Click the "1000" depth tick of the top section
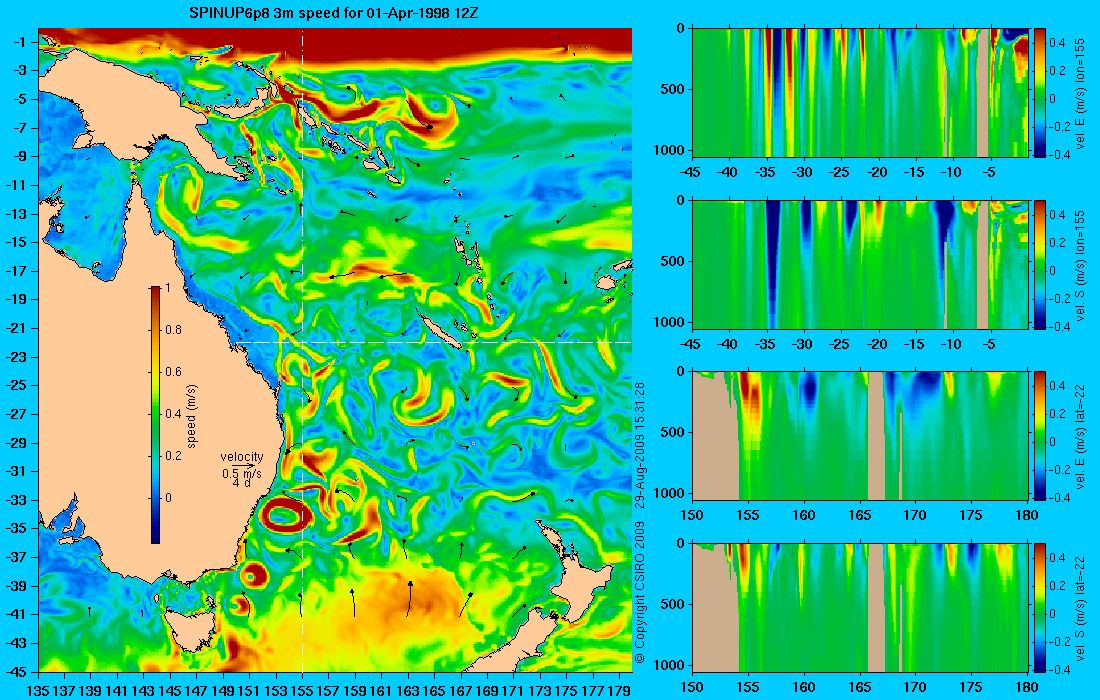Viewport: 1100px width, 700px height. pos(670,150)
